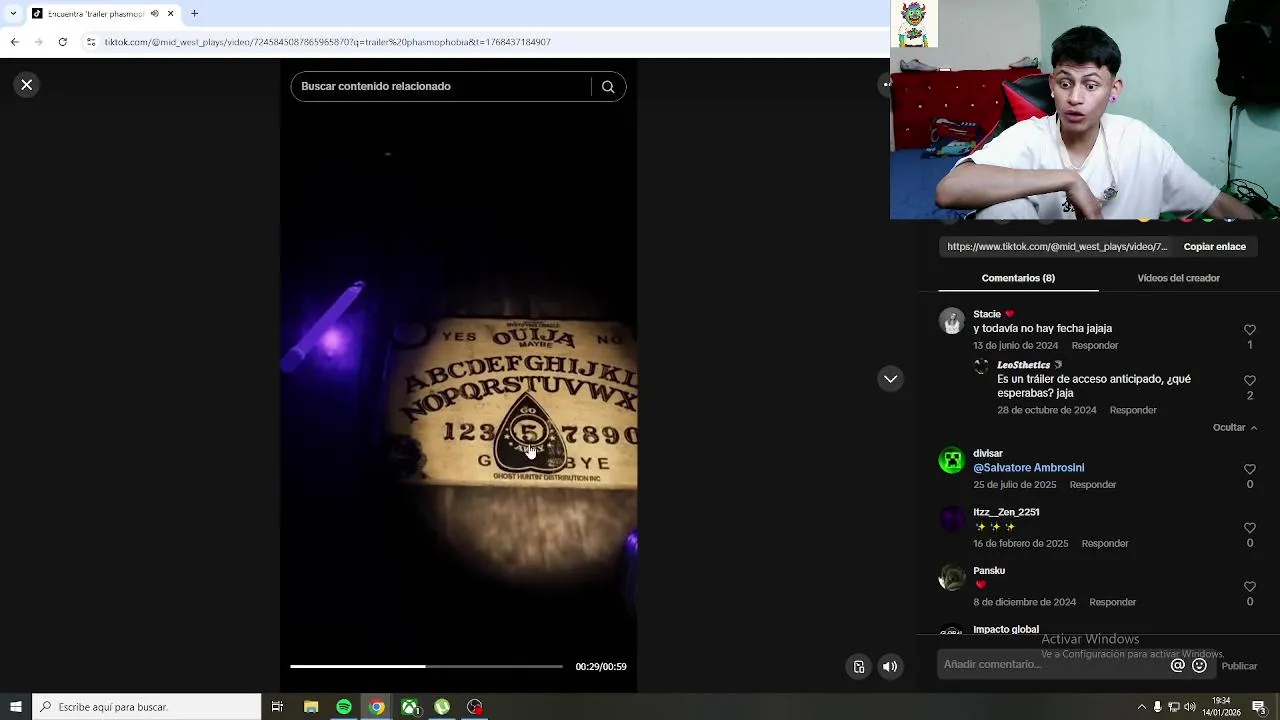
Task: Reply to LeoSthetics' comment
Action: pyautogui.click(x=1133, y=411)
